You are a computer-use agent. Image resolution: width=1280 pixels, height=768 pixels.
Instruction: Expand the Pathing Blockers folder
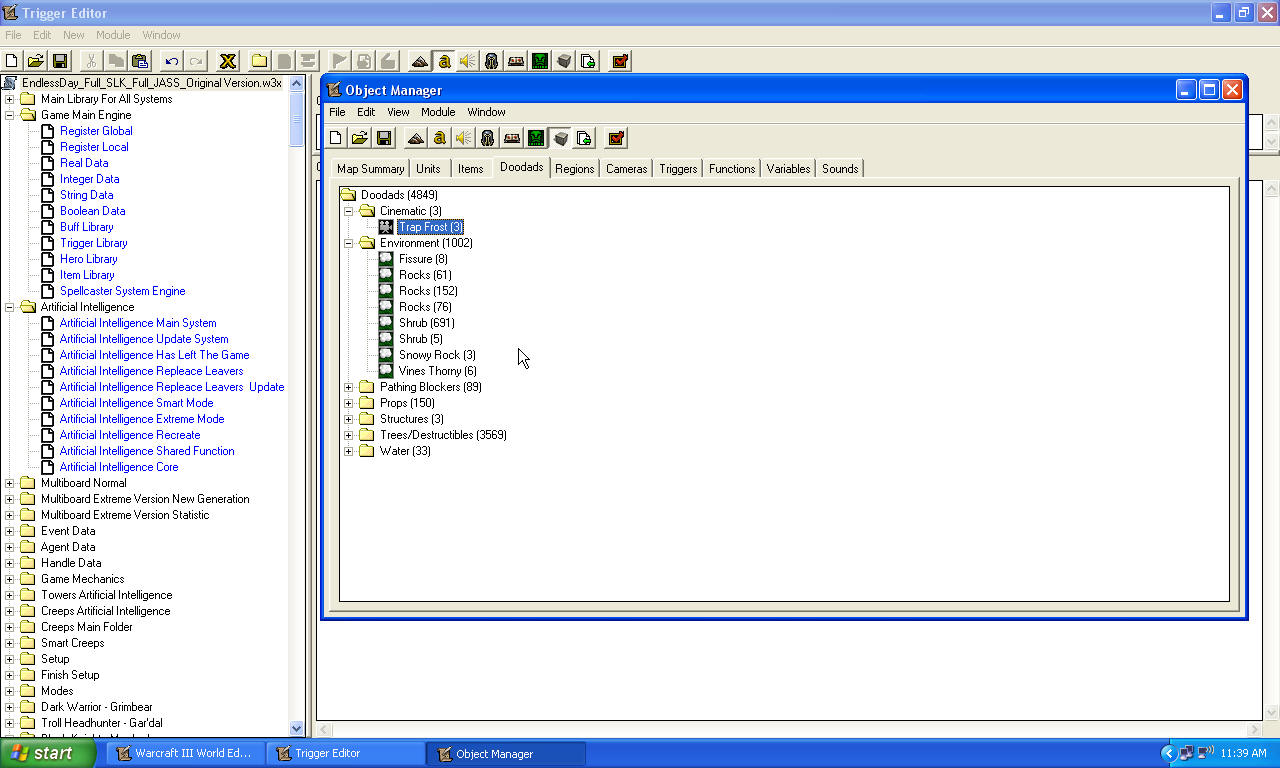(349, 387)
